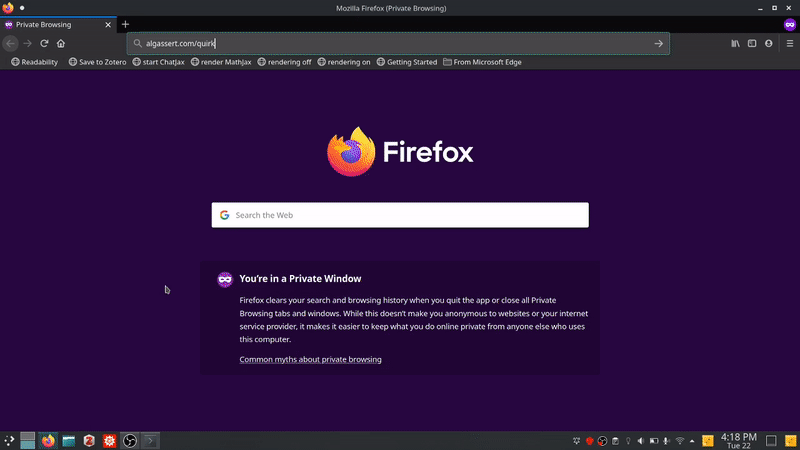
Task: Click inside the address bar containing algassert.com/quirk
Action: pos(398,43)
